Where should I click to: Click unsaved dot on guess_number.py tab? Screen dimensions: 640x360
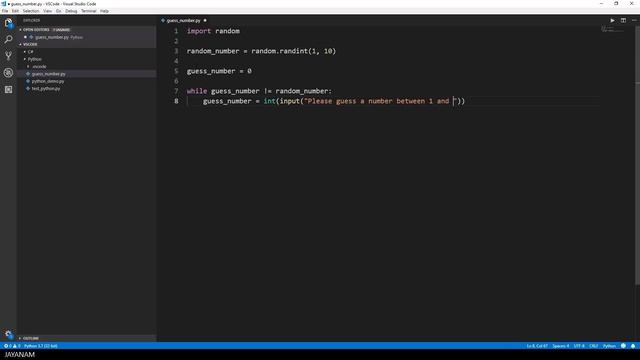[205, 20]
